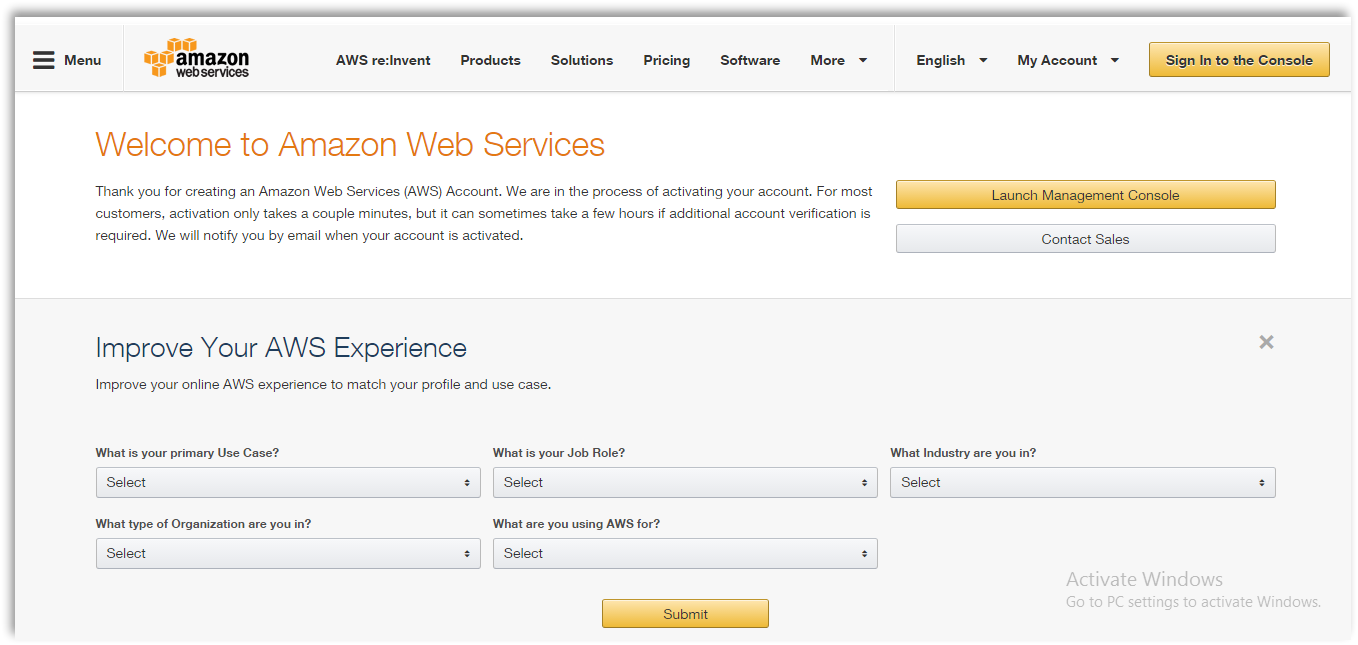Close the Improve Your AWS Experience panel
Screen dimensions: 1358x645
[x=1266, y=342]
